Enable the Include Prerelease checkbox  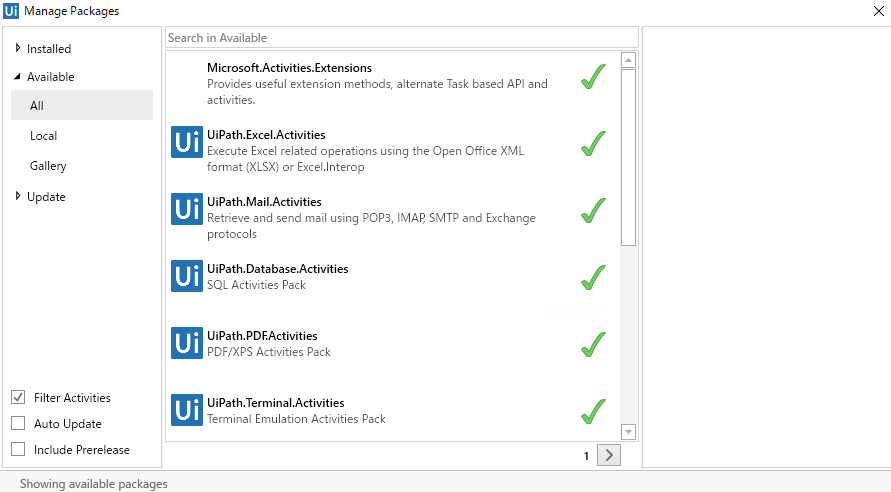click(18, 449)
